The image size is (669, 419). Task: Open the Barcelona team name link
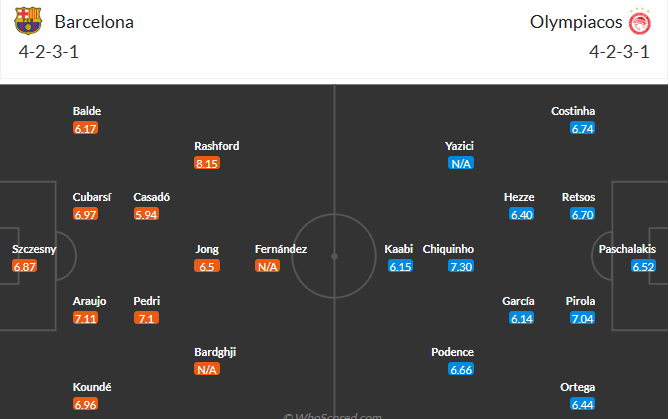94,21
